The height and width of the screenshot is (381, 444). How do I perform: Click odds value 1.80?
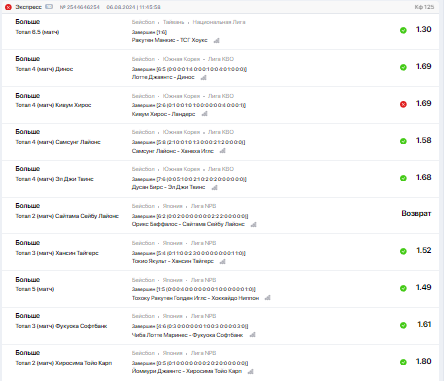click(424, 361)
